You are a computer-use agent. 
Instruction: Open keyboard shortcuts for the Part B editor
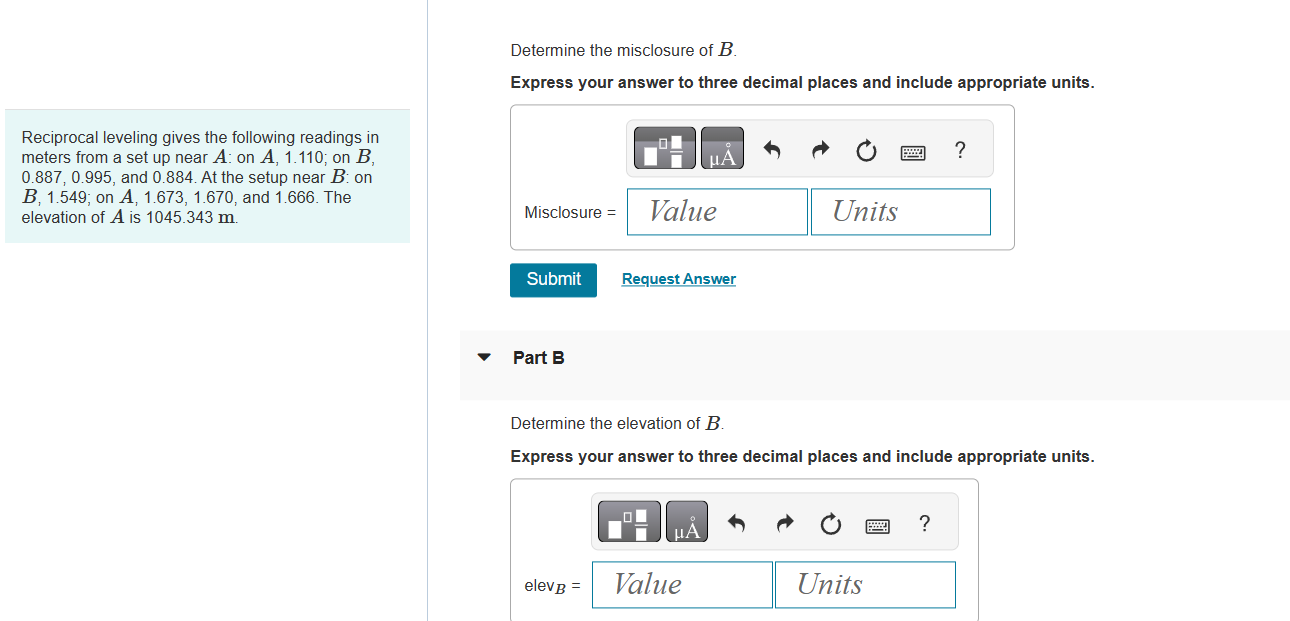pos(877,524)
